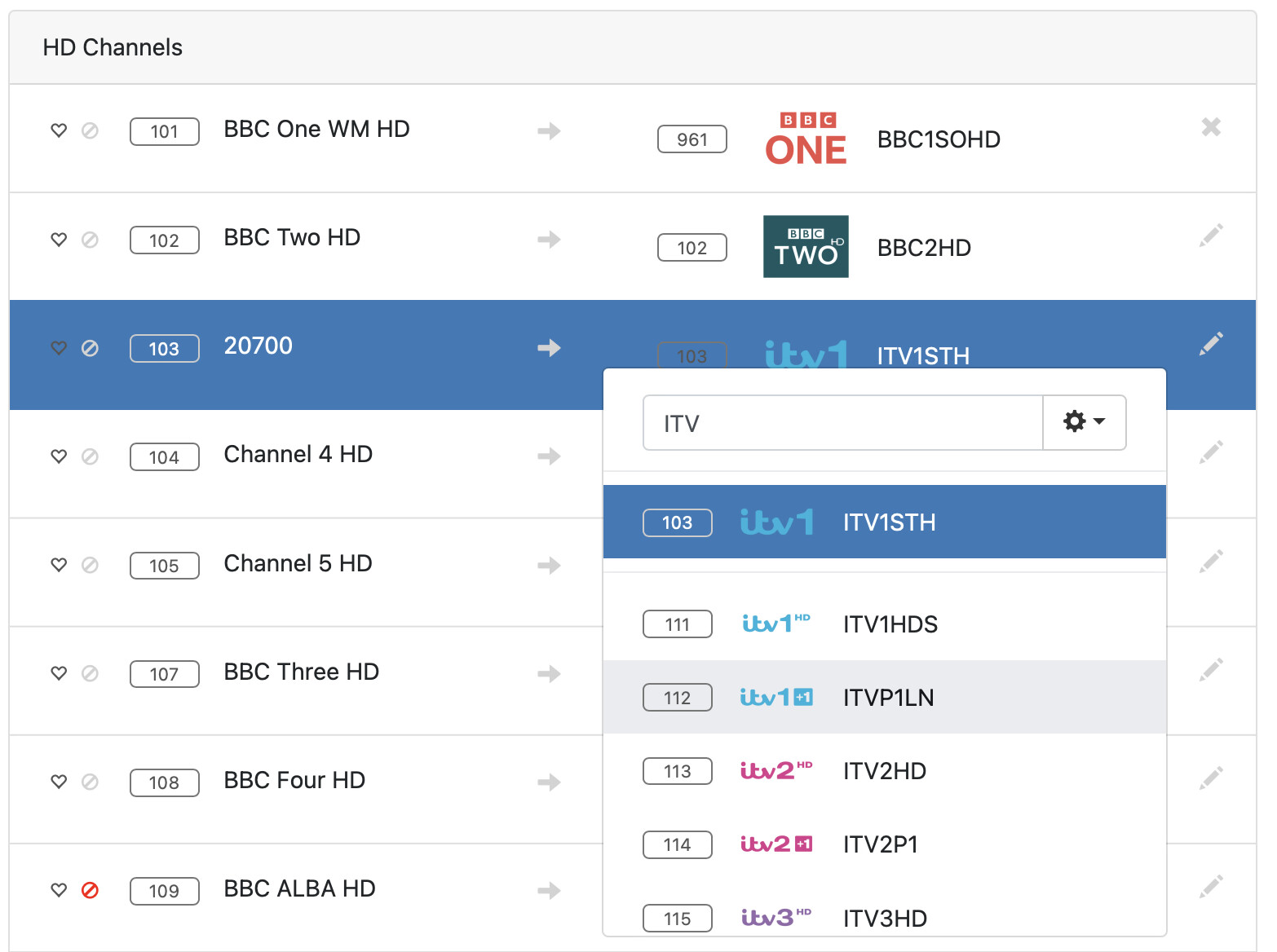
Task: Click the 102 number badge for BBC Two HD
Action: pos(164,240)
